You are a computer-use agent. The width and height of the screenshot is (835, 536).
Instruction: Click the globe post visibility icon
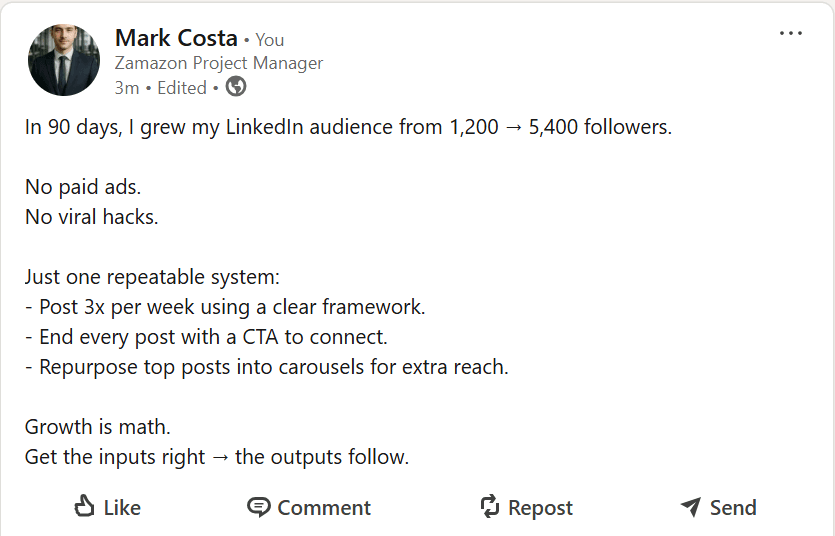[x=236, y=87]
